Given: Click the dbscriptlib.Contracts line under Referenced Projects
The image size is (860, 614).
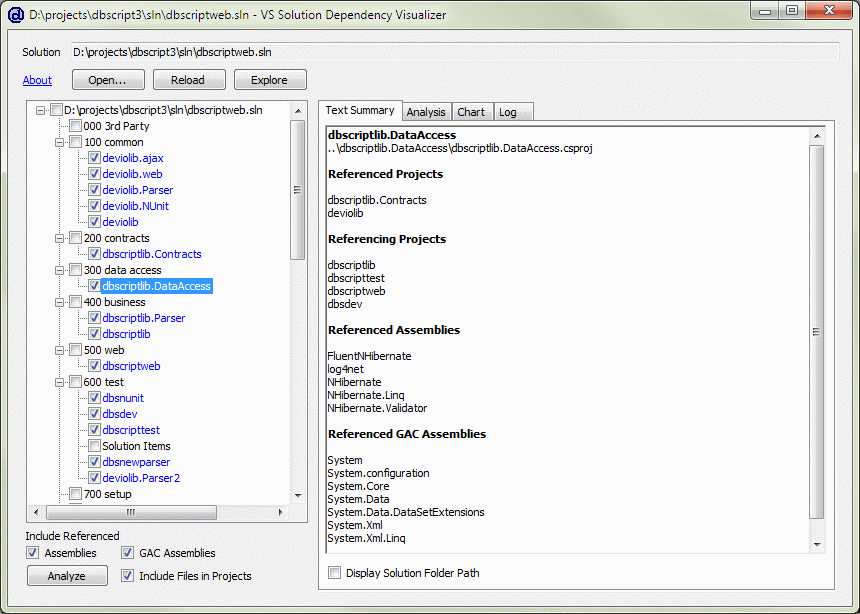Looking at the screenshot, I should [377, 200].
